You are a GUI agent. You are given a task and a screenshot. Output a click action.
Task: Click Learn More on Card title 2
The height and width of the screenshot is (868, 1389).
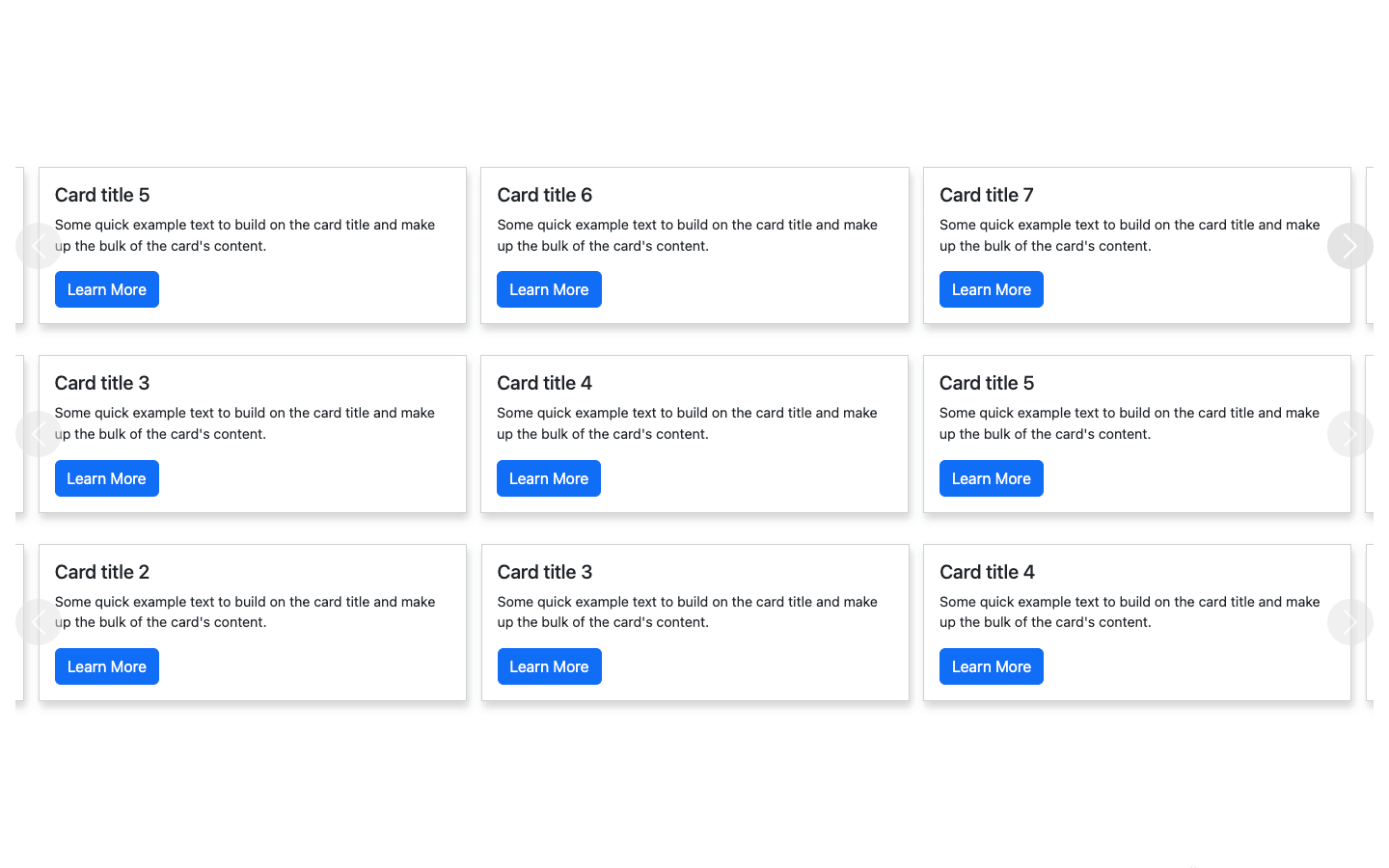[x=106, y=665]
